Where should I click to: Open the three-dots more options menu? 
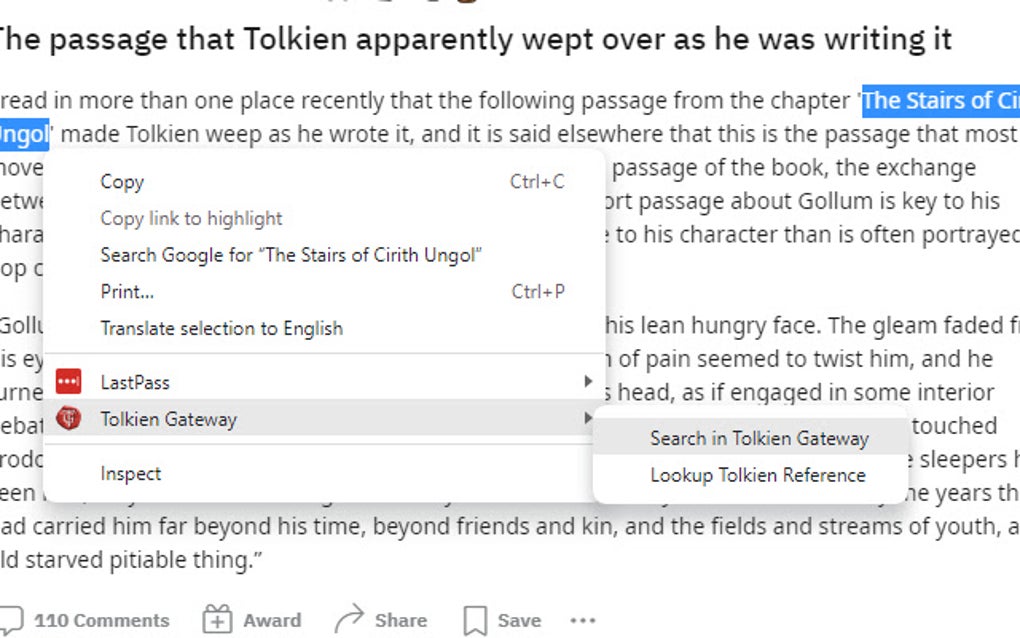582,620
